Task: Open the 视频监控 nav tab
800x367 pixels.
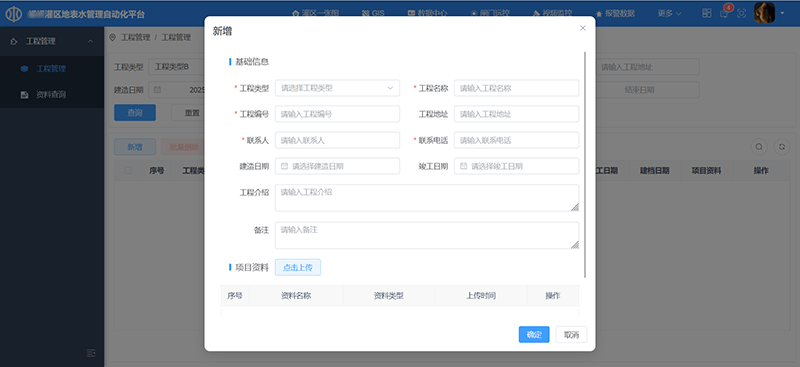Action: tap(552, 14)
